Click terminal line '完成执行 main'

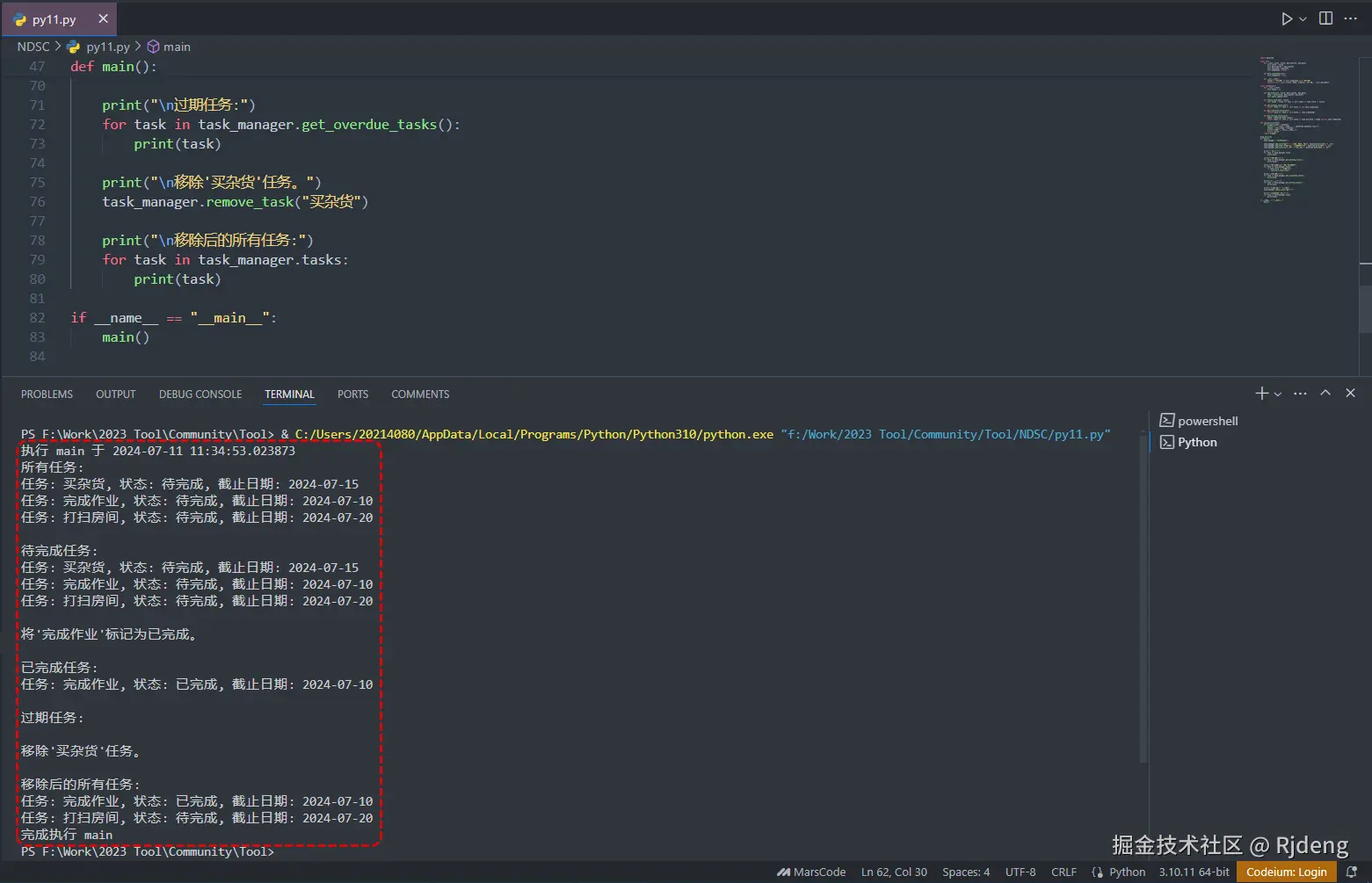coord(67,835)
